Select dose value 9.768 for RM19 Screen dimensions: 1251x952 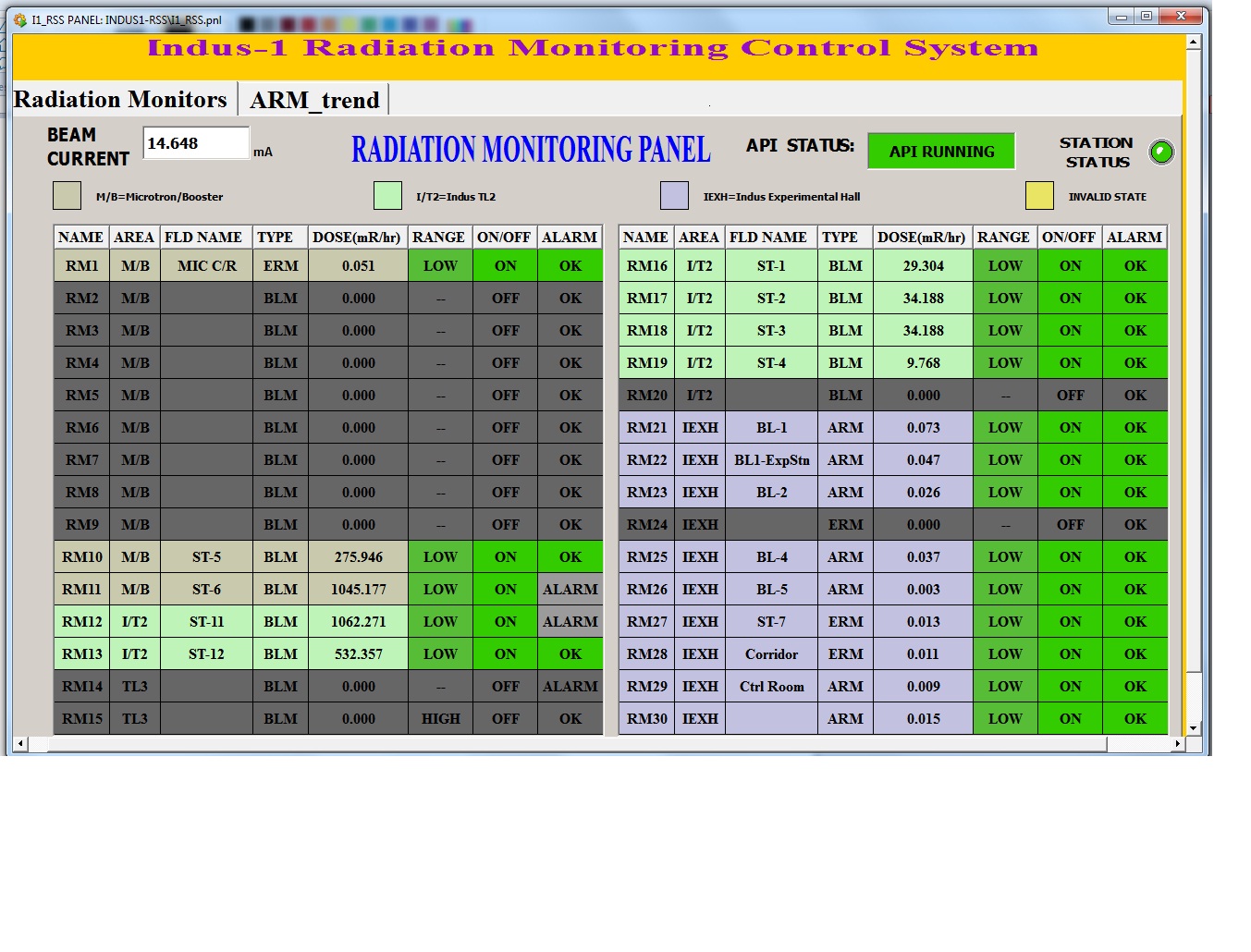[923, 362]
